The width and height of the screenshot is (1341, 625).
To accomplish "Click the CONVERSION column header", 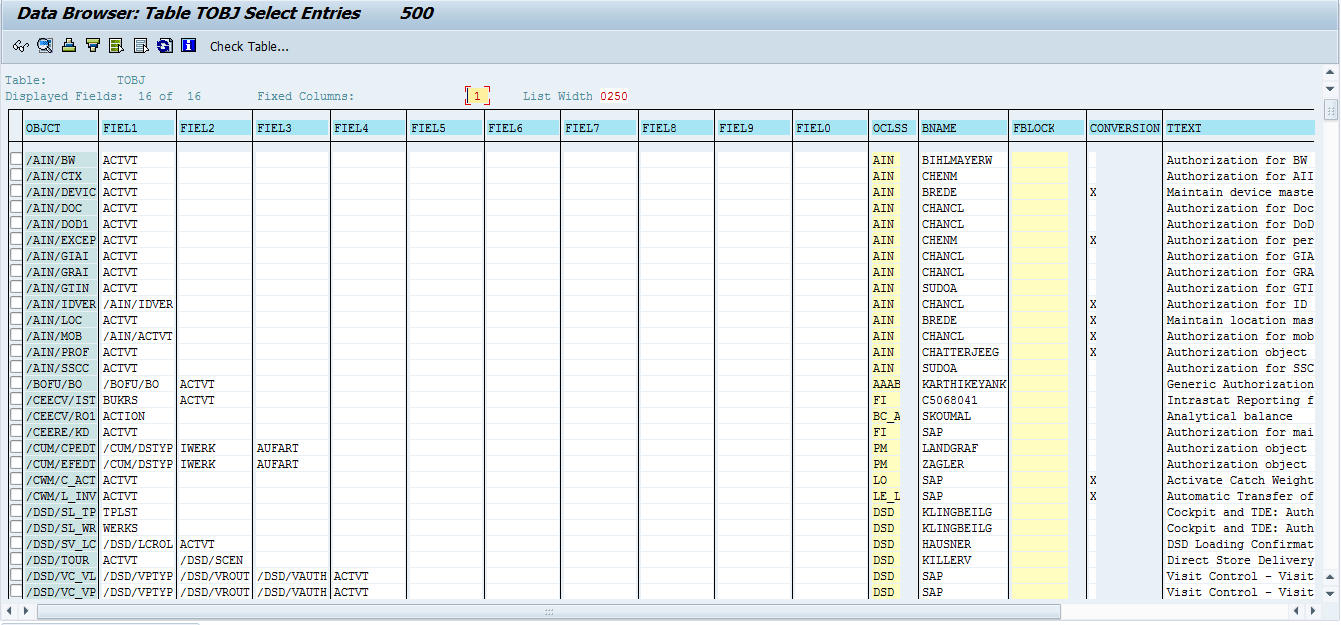I will [x=1125, y=128].
